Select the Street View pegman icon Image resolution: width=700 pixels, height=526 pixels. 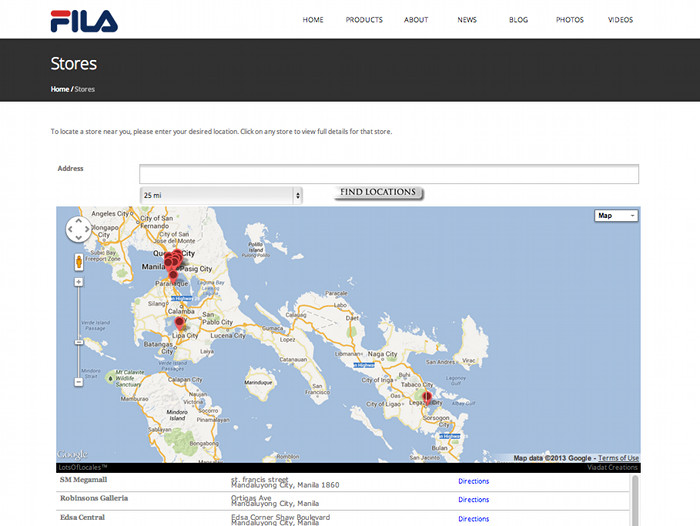[x=79, y=263]
